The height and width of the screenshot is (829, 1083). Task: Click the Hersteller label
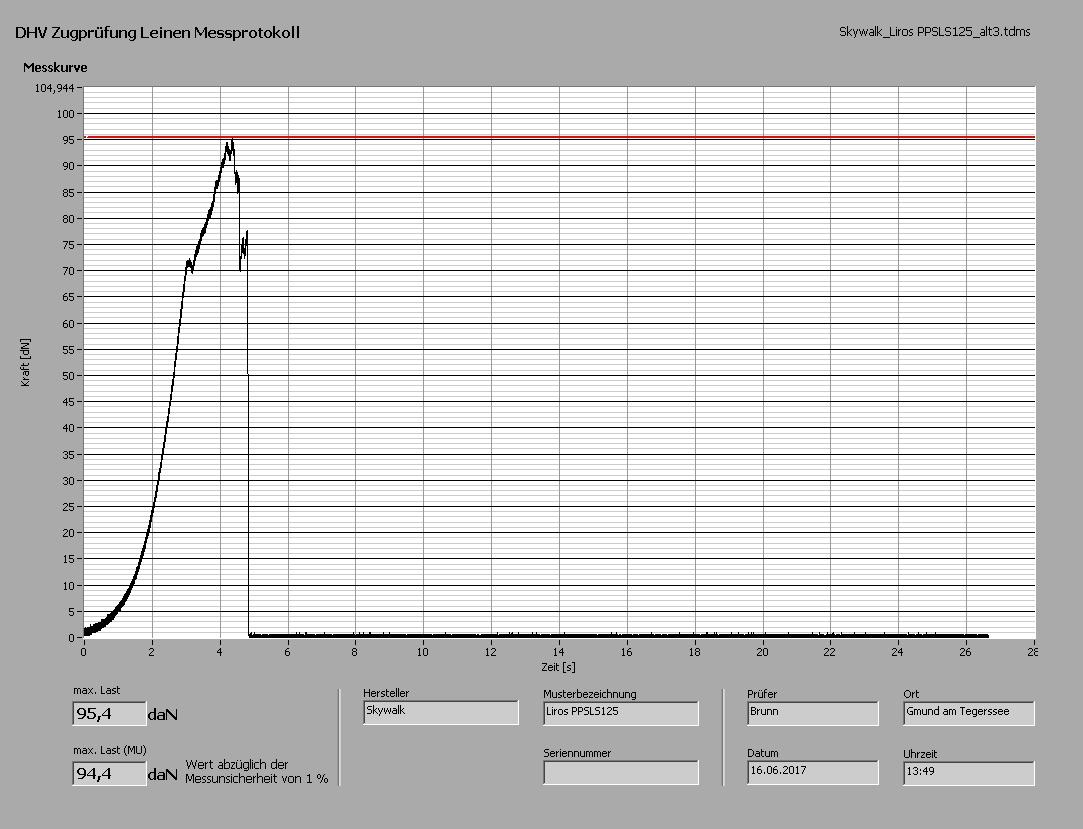(386, 693)
